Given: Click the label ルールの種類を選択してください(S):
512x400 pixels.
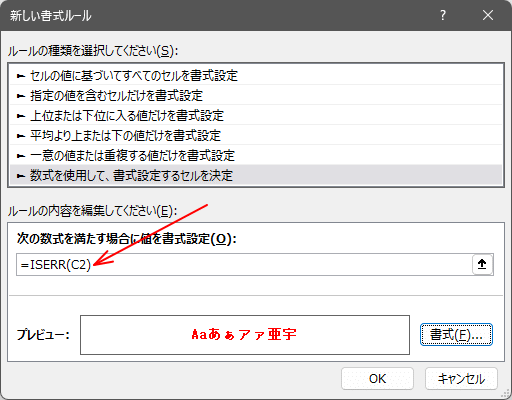Looking at the screenshot, I should pyautogui.click(x=93, y=51).
